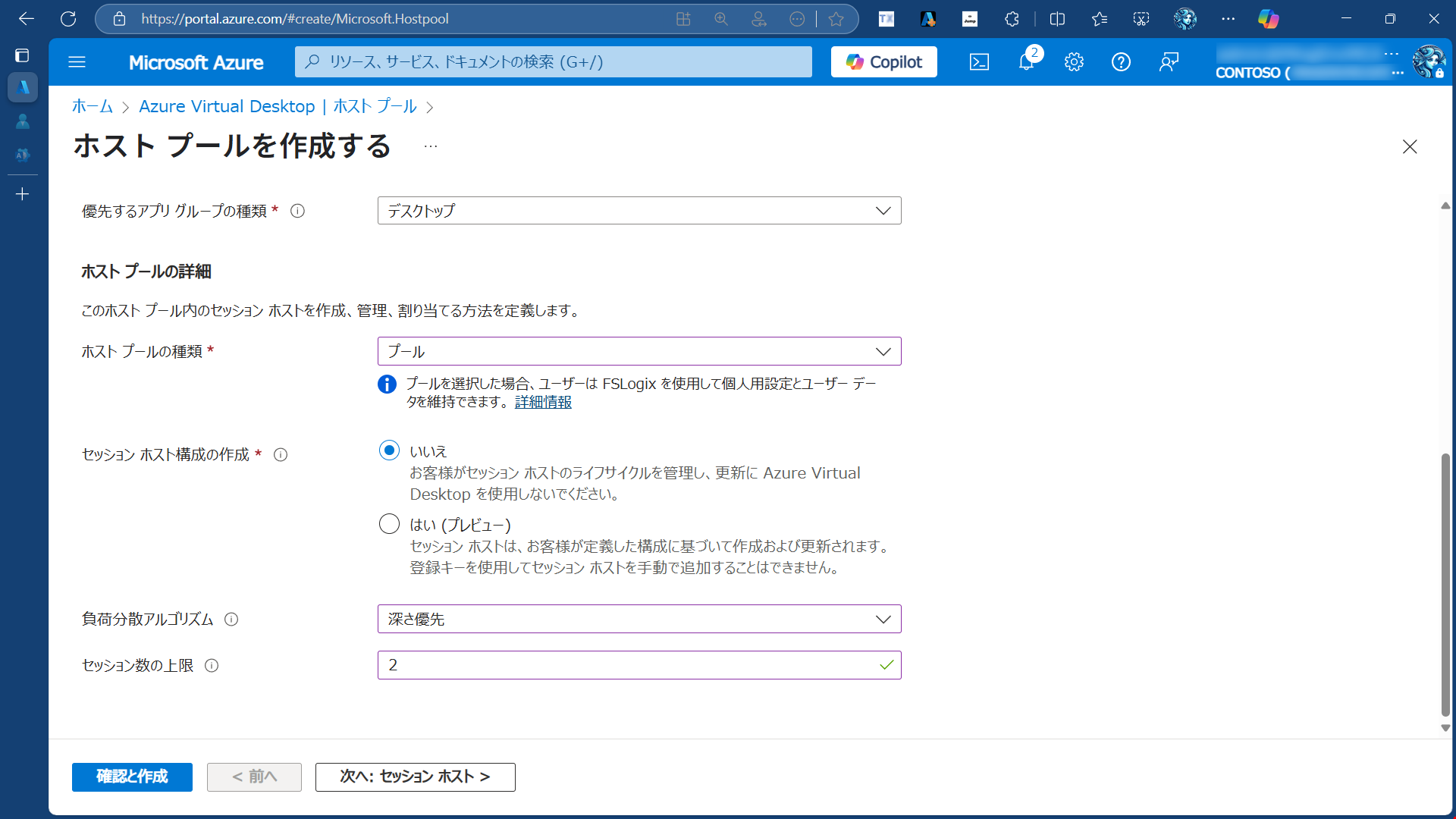Open the notifications bell icon
The width and height of the screenshot is (1456, 819).
pos(1026,62)
